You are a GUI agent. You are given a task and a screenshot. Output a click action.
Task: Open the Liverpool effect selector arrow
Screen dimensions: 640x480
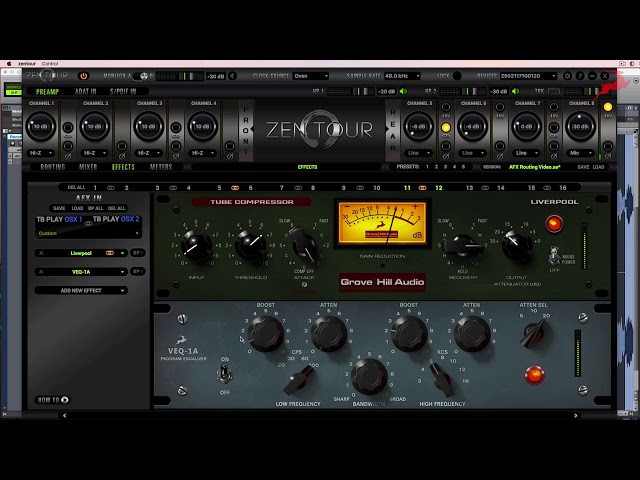[x=122, y=253]
